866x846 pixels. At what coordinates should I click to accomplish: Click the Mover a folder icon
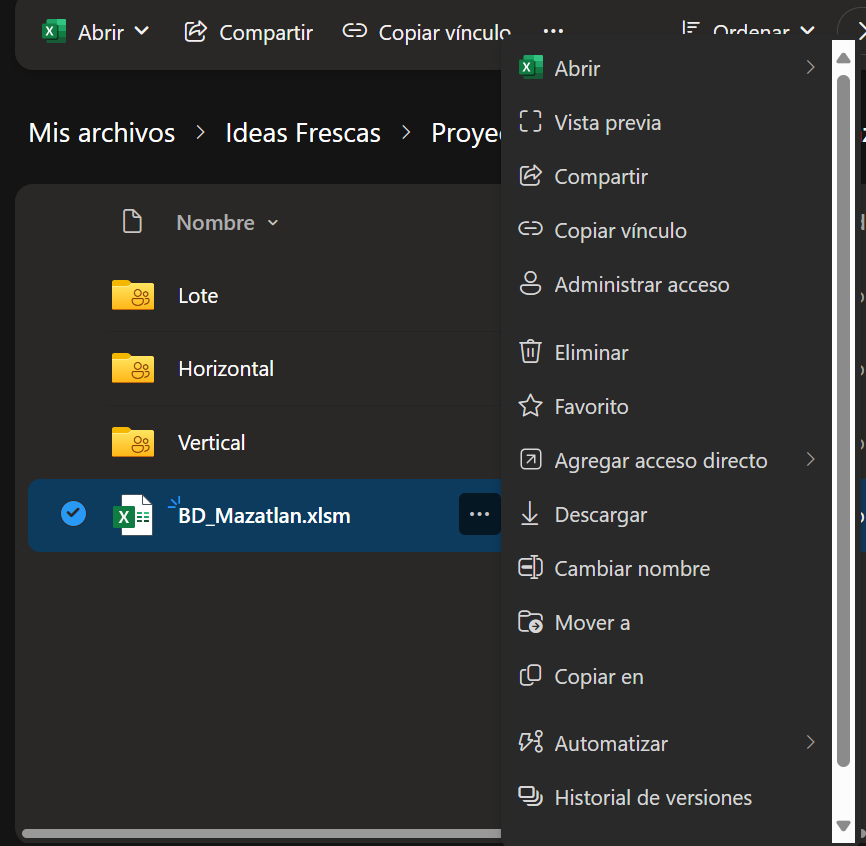tap(530, 622)
